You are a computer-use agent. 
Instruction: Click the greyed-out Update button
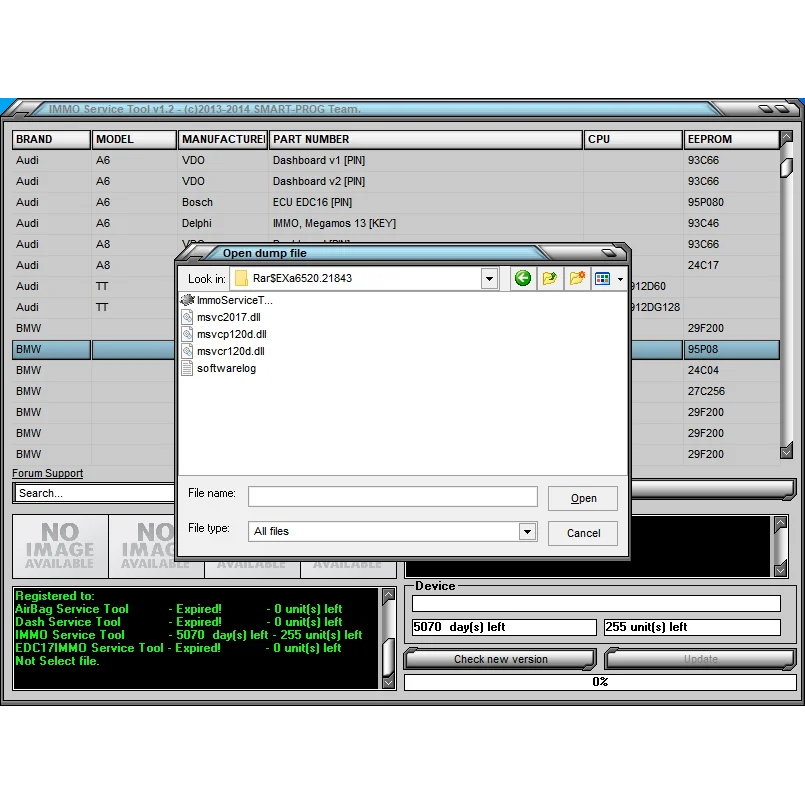coord(700,659)
